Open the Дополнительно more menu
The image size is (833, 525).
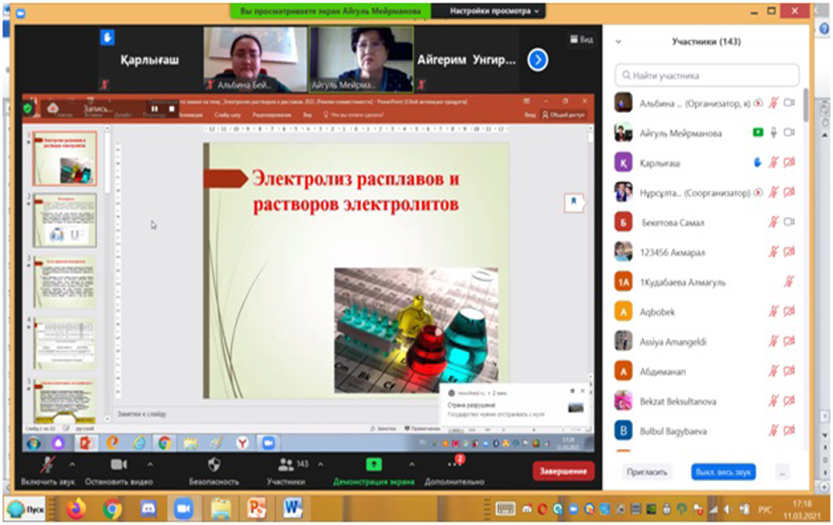coord(454,470)
